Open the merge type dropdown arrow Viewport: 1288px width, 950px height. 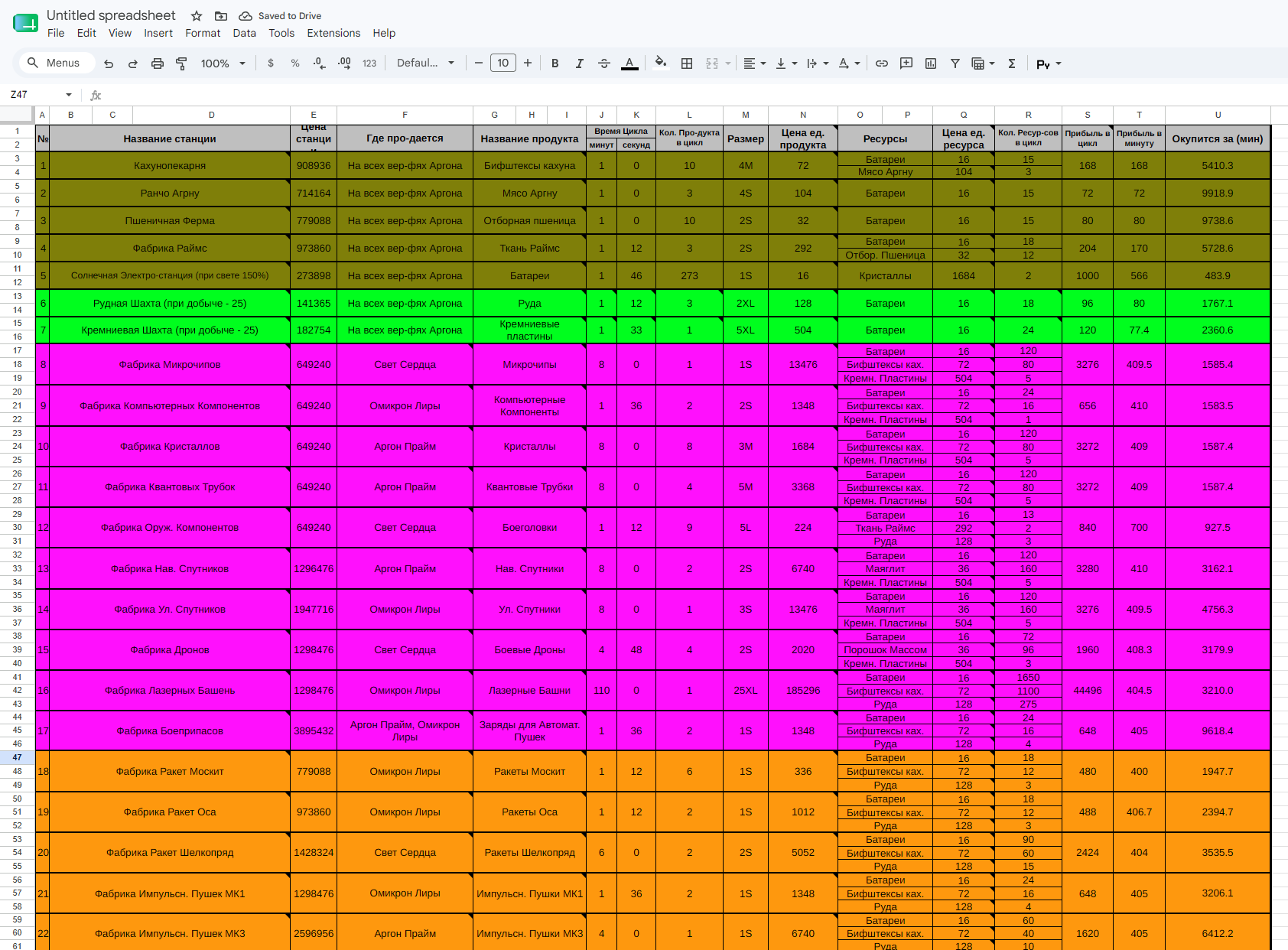(728, 63)
